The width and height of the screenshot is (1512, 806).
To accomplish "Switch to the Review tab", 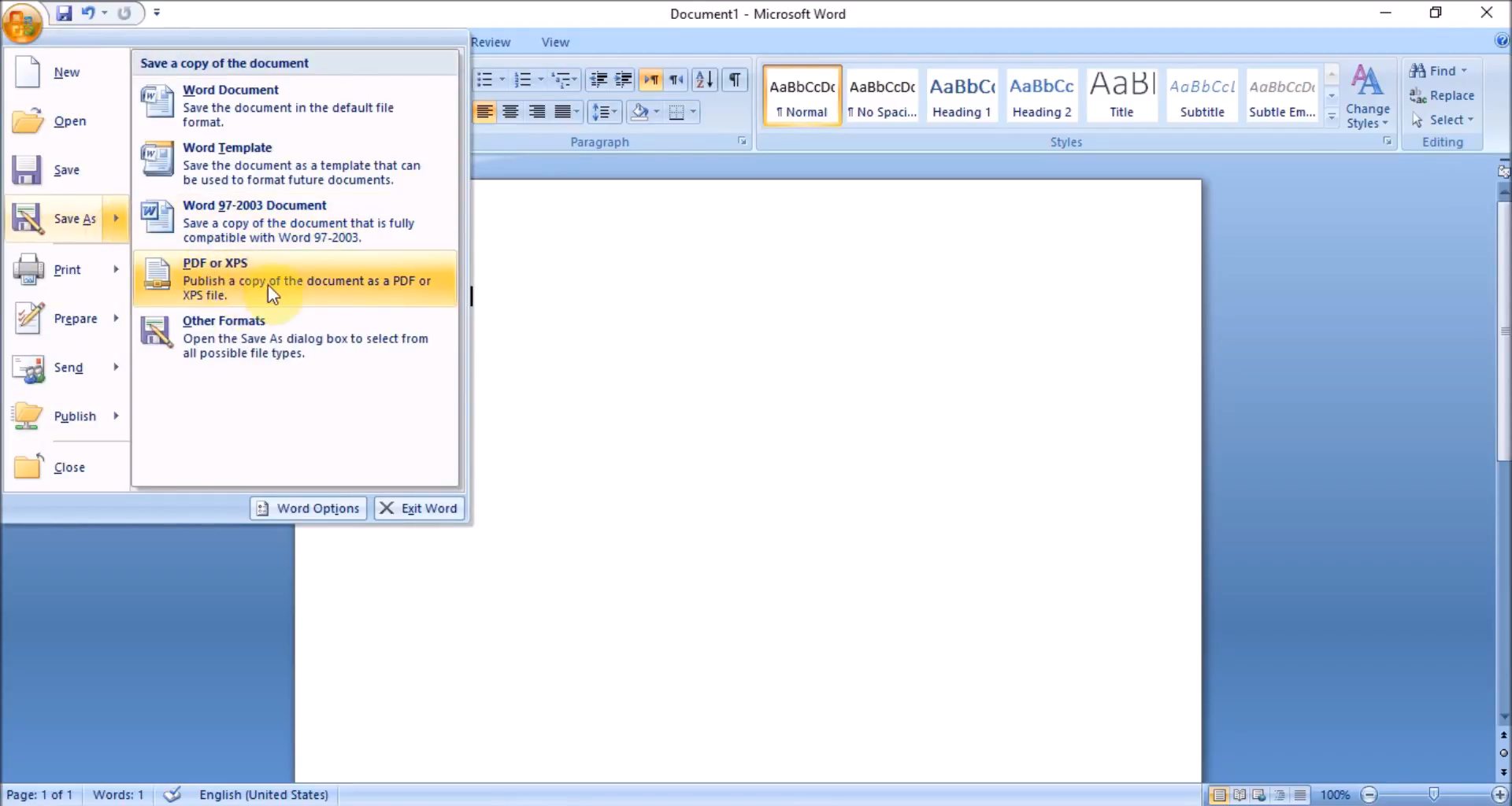I will [491, 43].
